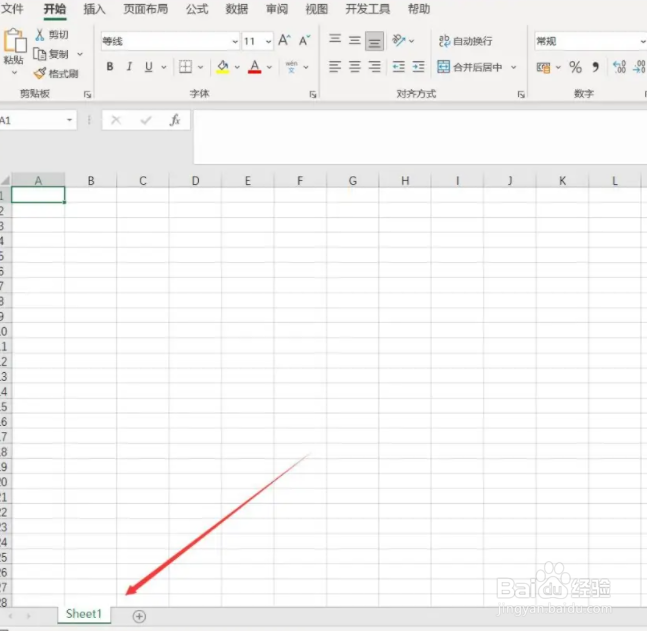Screen dimensions: 647x631
Task: Click the accounting number format icon
Action: (x=543, y=67)
